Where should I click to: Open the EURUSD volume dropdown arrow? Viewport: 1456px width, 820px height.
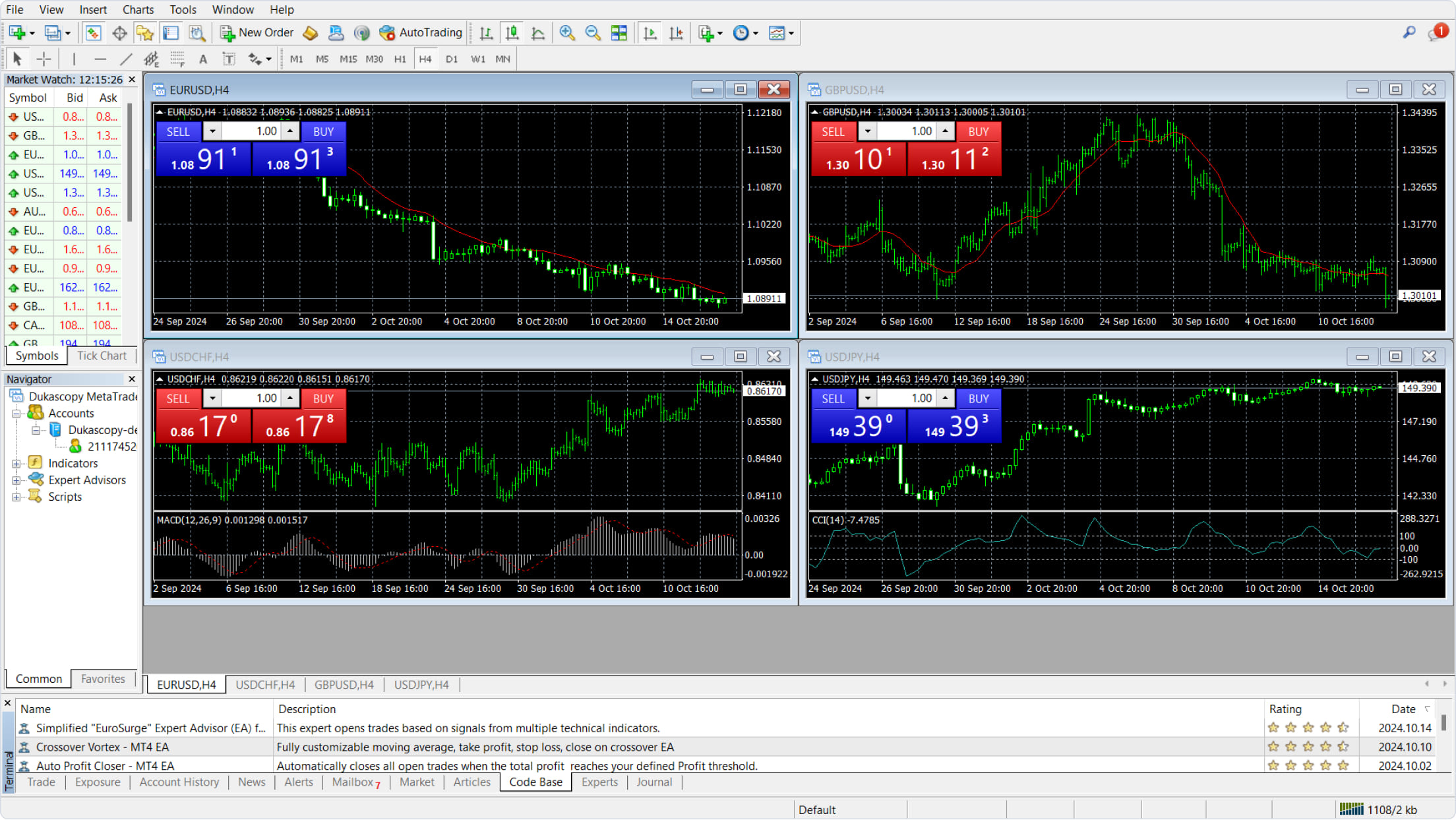tap(212, 131)
